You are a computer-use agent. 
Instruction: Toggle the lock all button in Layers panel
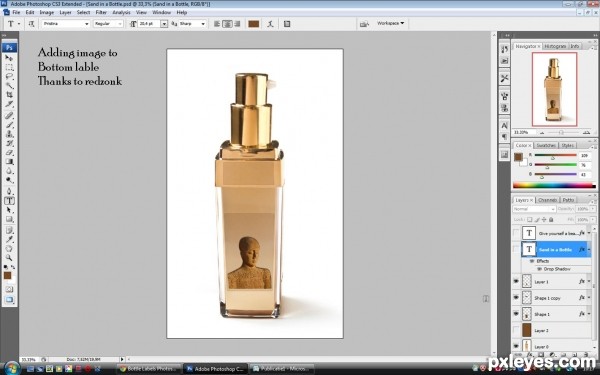(551, 220)
